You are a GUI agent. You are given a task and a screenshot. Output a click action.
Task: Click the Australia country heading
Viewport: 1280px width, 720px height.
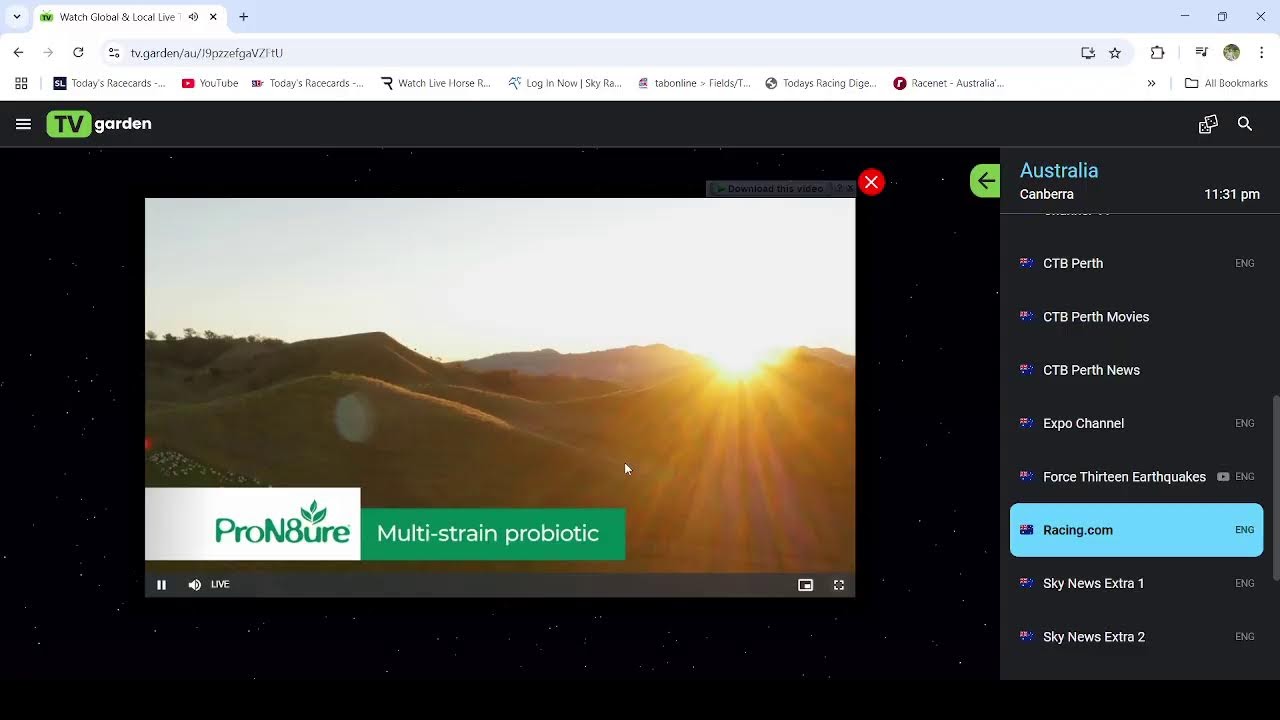[1059, 171]
